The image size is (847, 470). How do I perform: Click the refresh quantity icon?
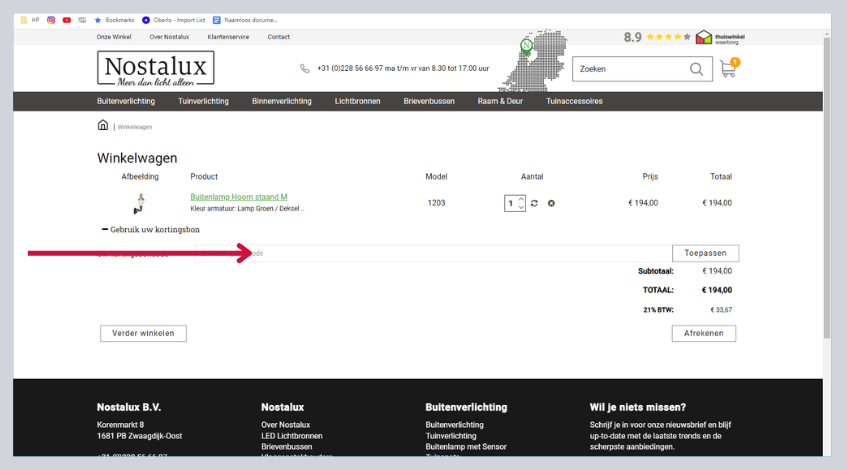coord(535,203)
